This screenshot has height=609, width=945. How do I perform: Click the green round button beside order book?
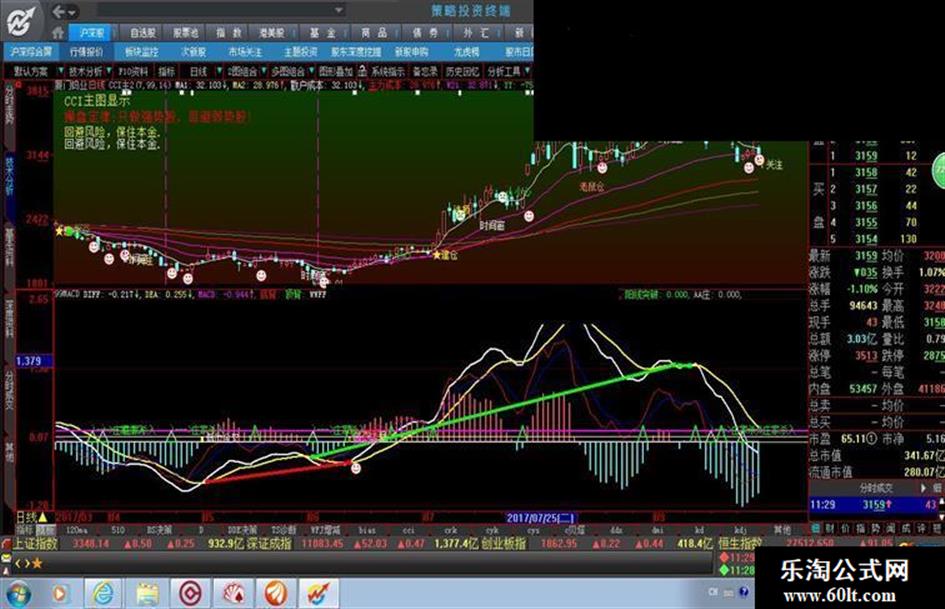[939, 171]
